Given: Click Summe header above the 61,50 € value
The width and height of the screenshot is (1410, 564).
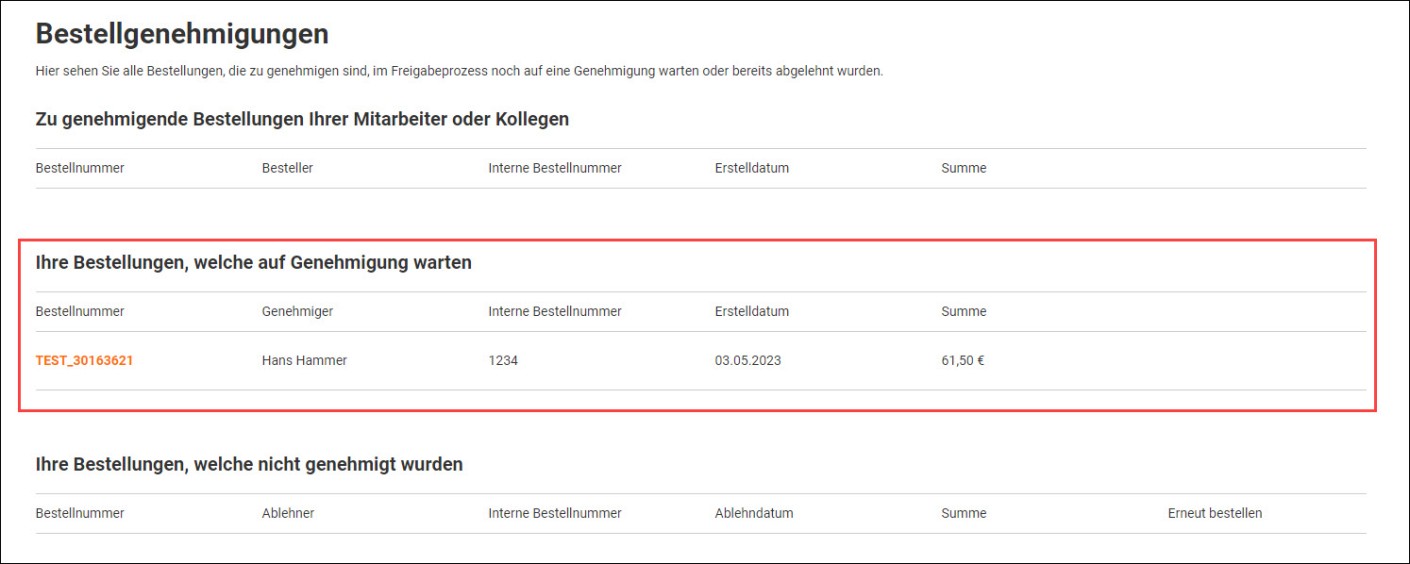Looking at the screenshot, I should click(x=963, y=311).
